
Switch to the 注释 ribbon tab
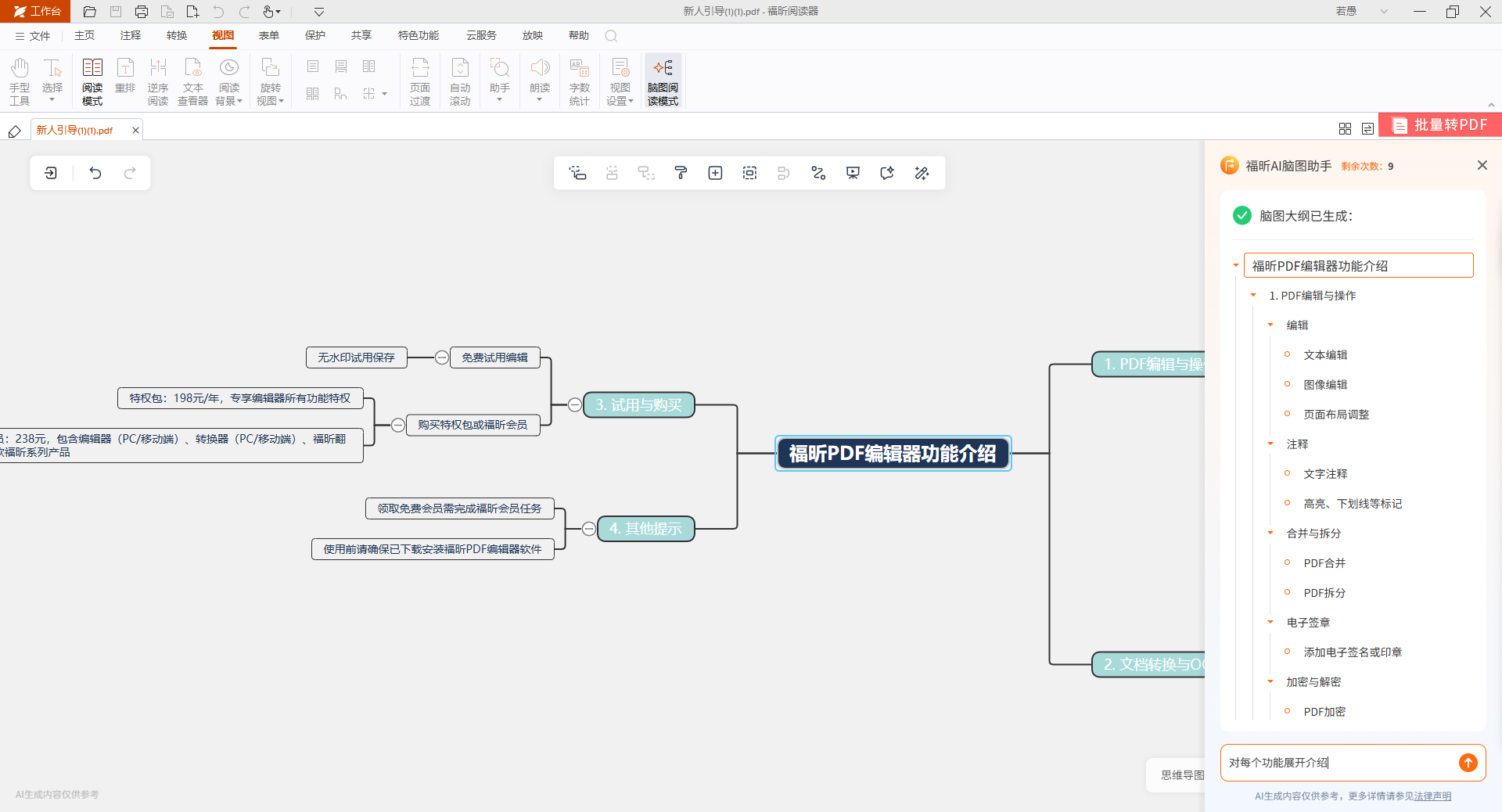pos(131,35)
